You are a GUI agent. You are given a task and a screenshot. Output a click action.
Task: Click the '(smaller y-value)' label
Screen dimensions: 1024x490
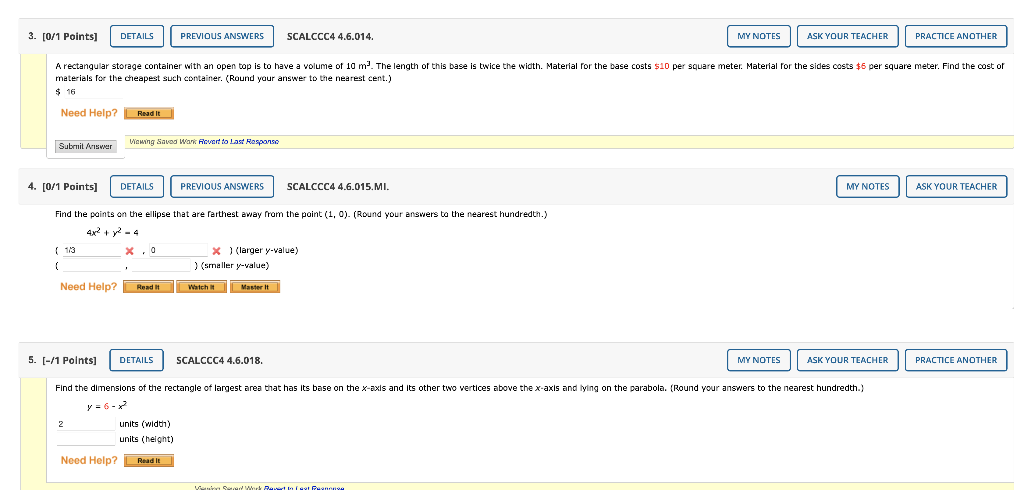pos(235,265)
